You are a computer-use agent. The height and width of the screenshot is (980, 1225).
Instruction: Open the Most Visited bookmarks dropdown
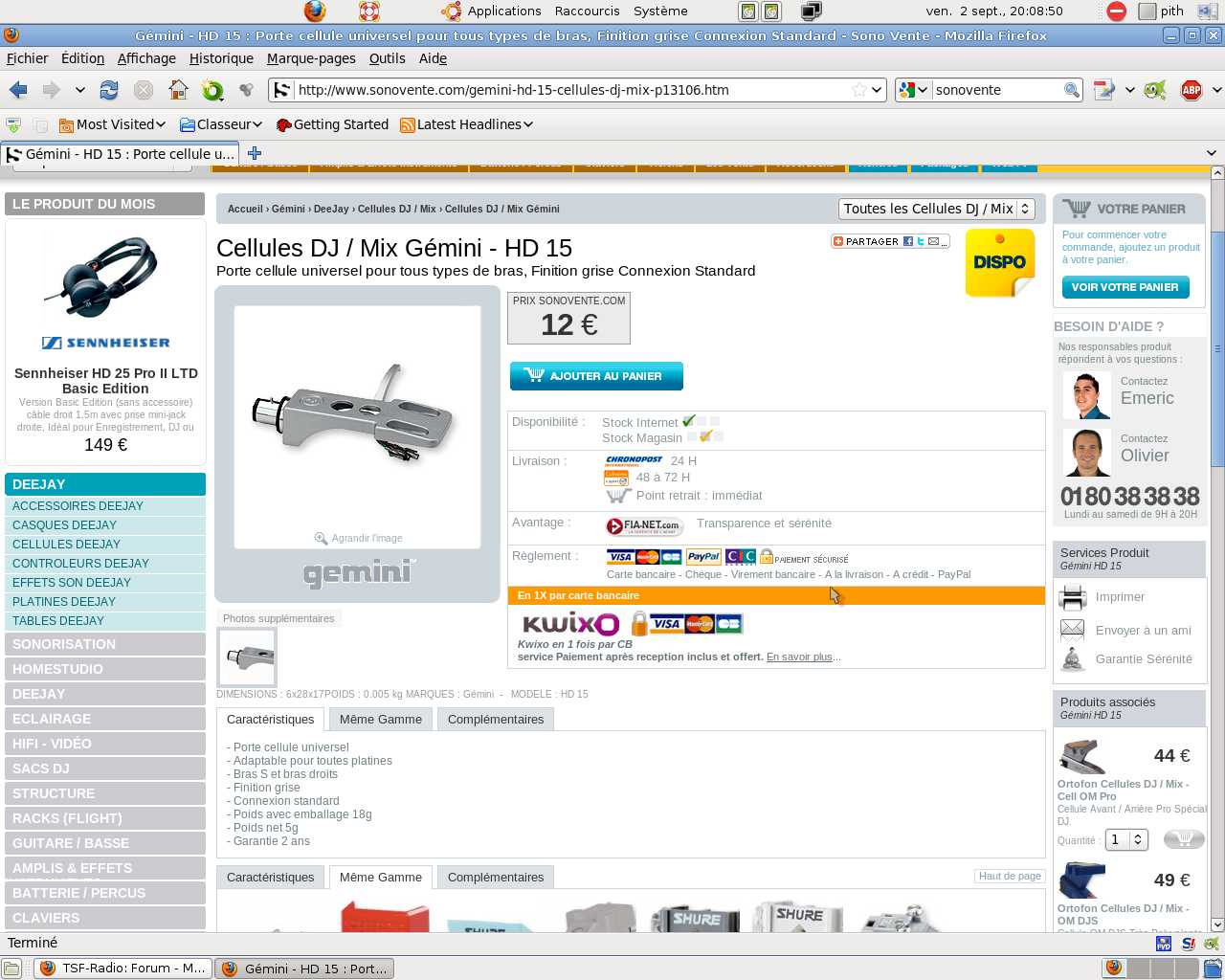[112, 124]
